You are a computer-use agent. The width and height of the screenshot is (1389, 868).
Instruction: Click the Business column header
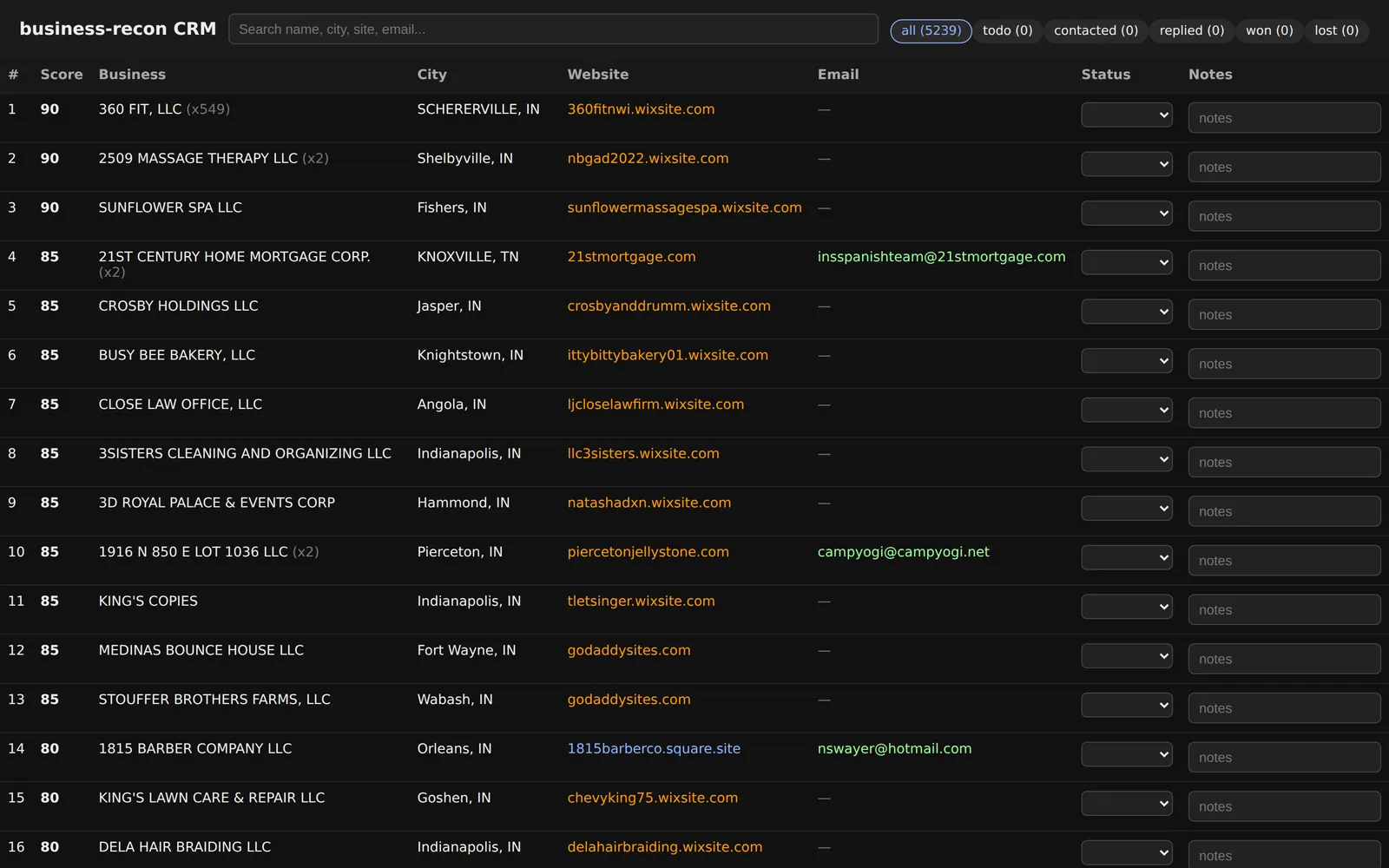[x=132, y=75]
